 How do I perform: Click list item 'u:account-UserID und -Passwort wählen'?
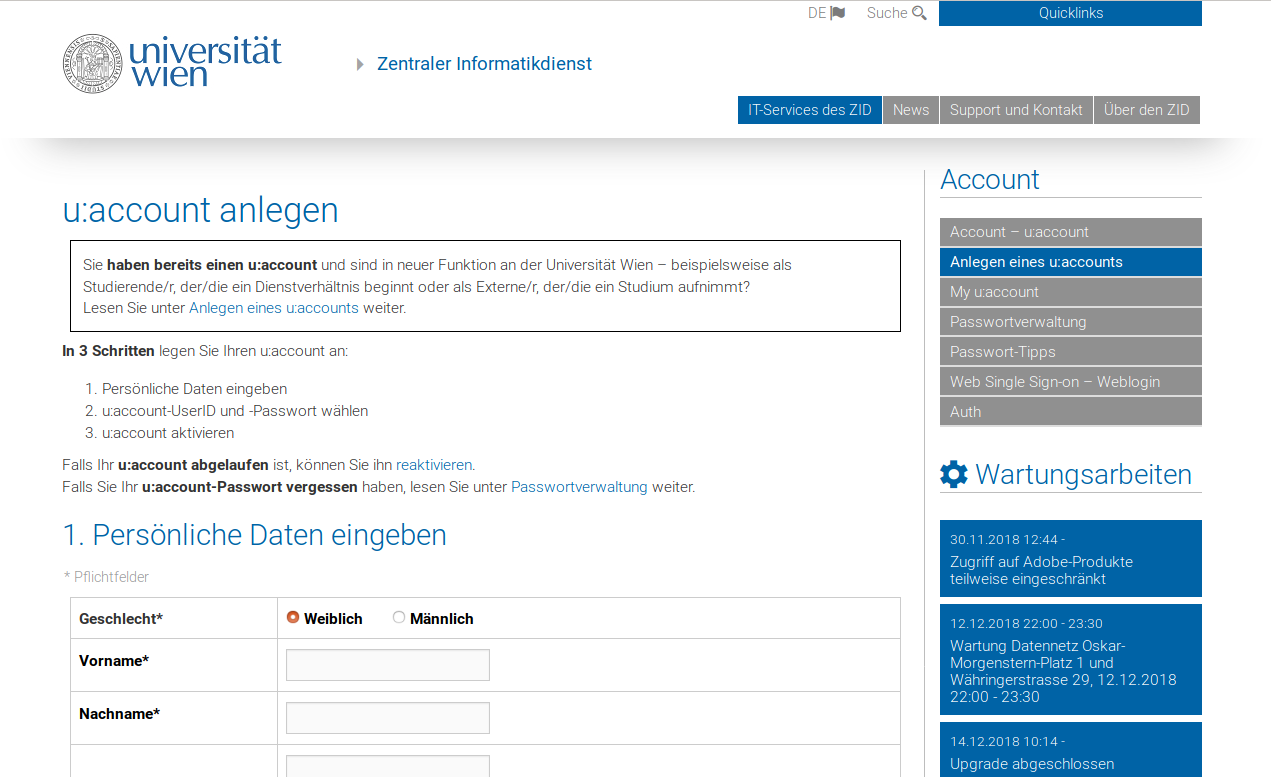235,411
